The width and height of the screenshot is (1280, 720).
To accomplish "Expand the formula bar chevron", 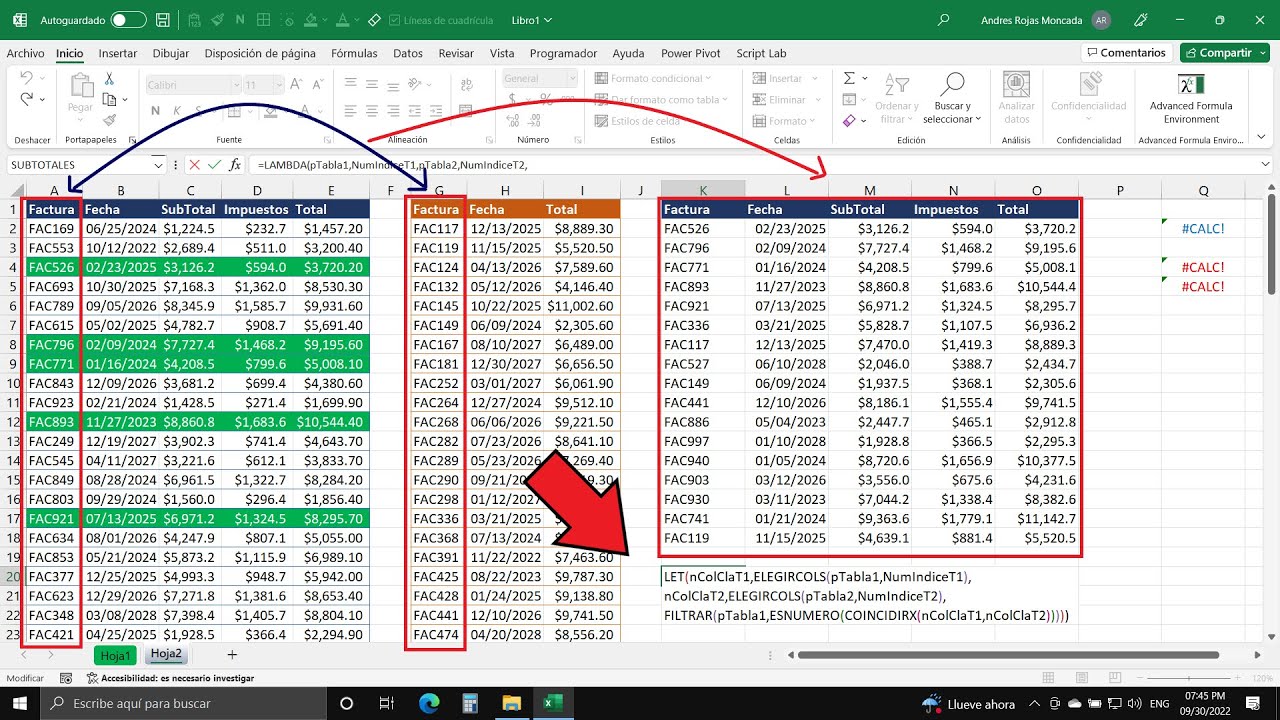I will click(1267, 165).
